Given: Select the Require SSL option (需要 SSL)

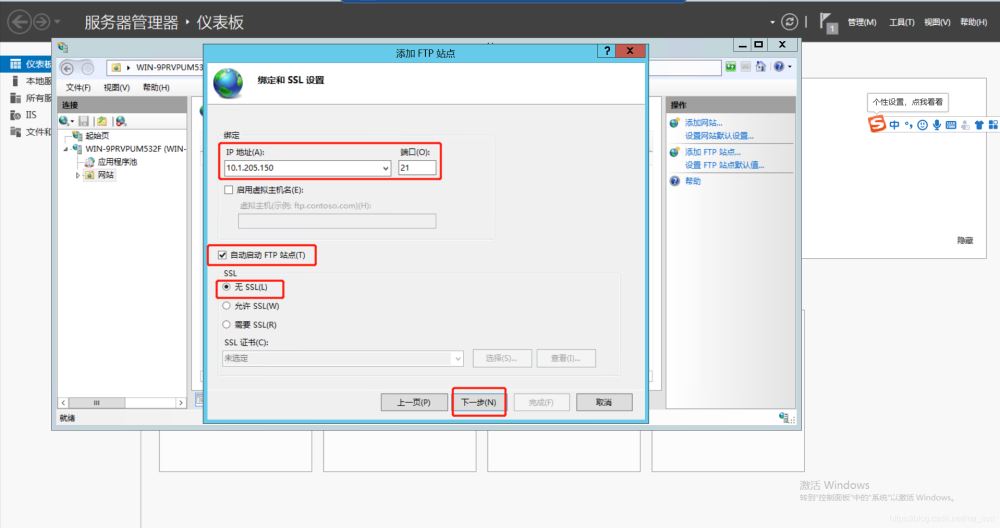Looking at the screenshot, I should (x=227, y=324).
